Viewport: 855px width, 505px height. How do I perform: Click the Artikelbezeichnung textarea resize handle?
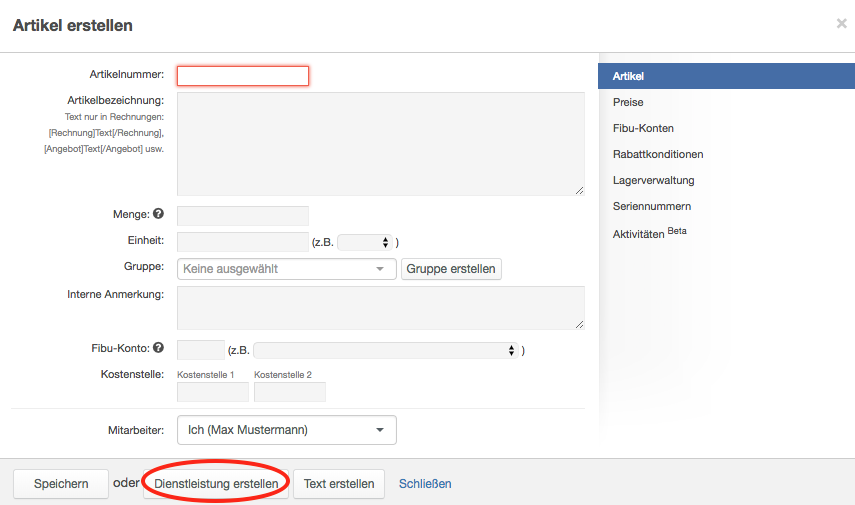click(x=580, y=190)
